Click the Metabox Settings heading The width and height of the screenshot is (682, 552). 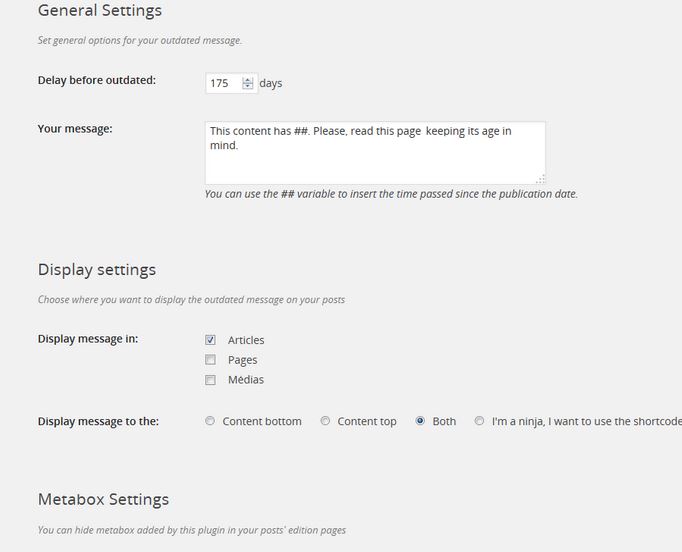(103, 499)
